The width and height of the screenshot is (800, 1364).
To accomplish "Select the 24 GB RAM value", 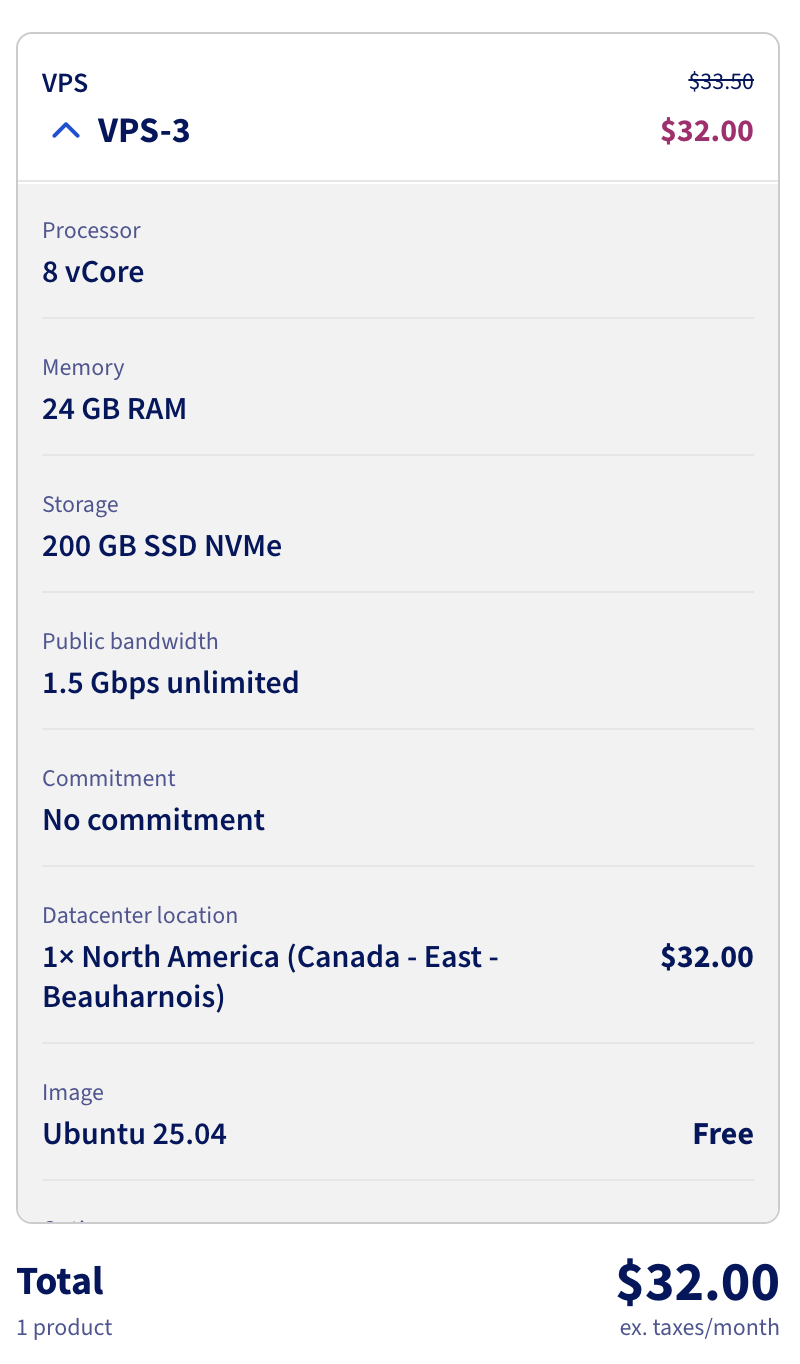I will point(114,409).
